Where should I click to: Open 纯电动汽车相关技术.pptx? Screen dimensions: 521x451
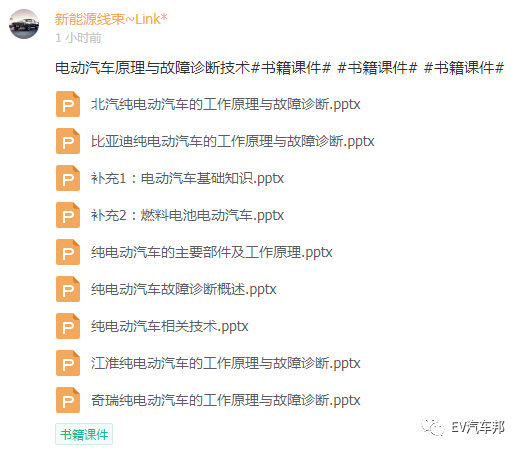pyautogui.click(x=170, y=326)
